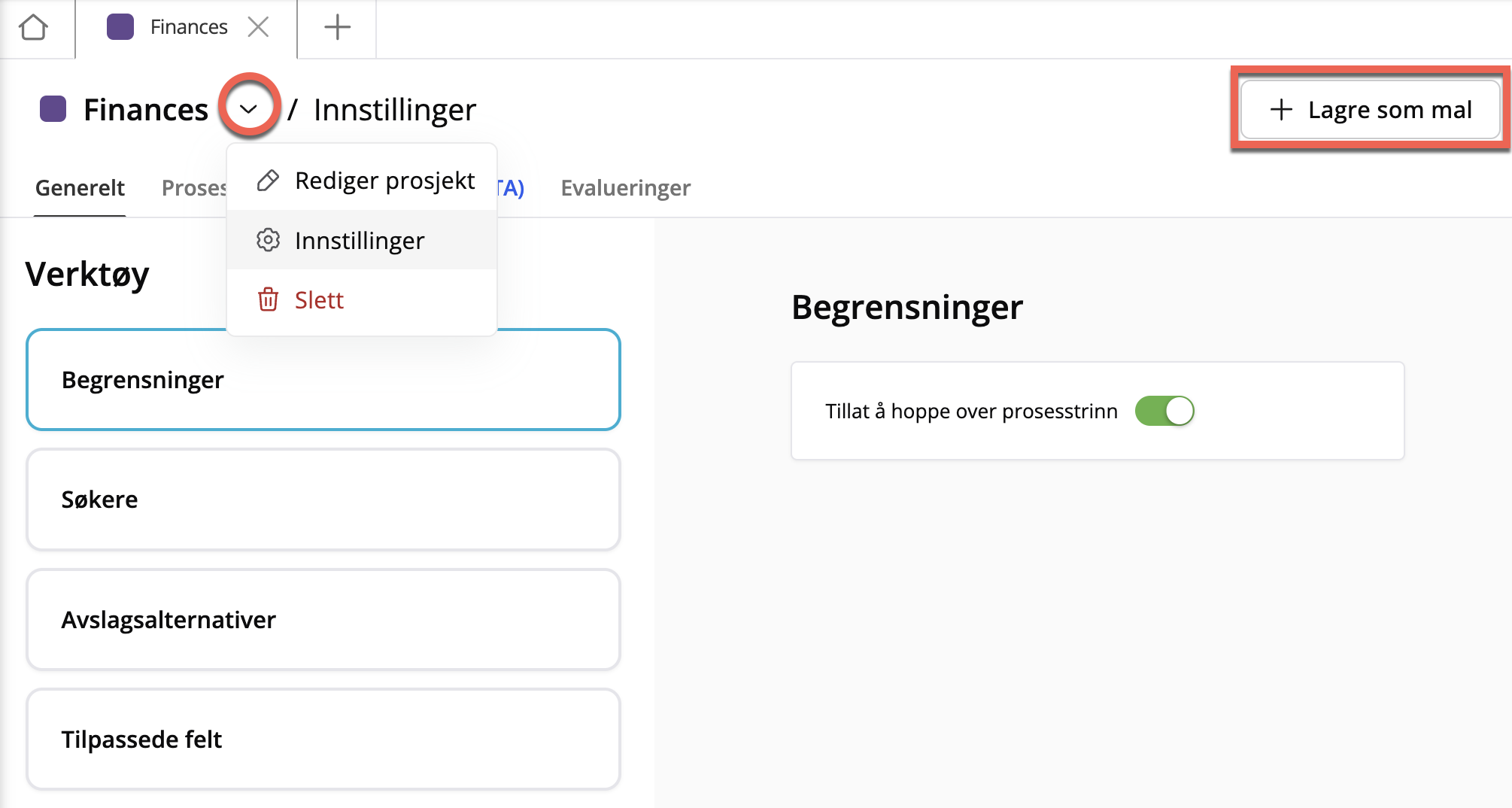This screenshot has width=1512, height=808.
Task: Click the home icon
Action: pyautogui.click(x=34, y=28)
